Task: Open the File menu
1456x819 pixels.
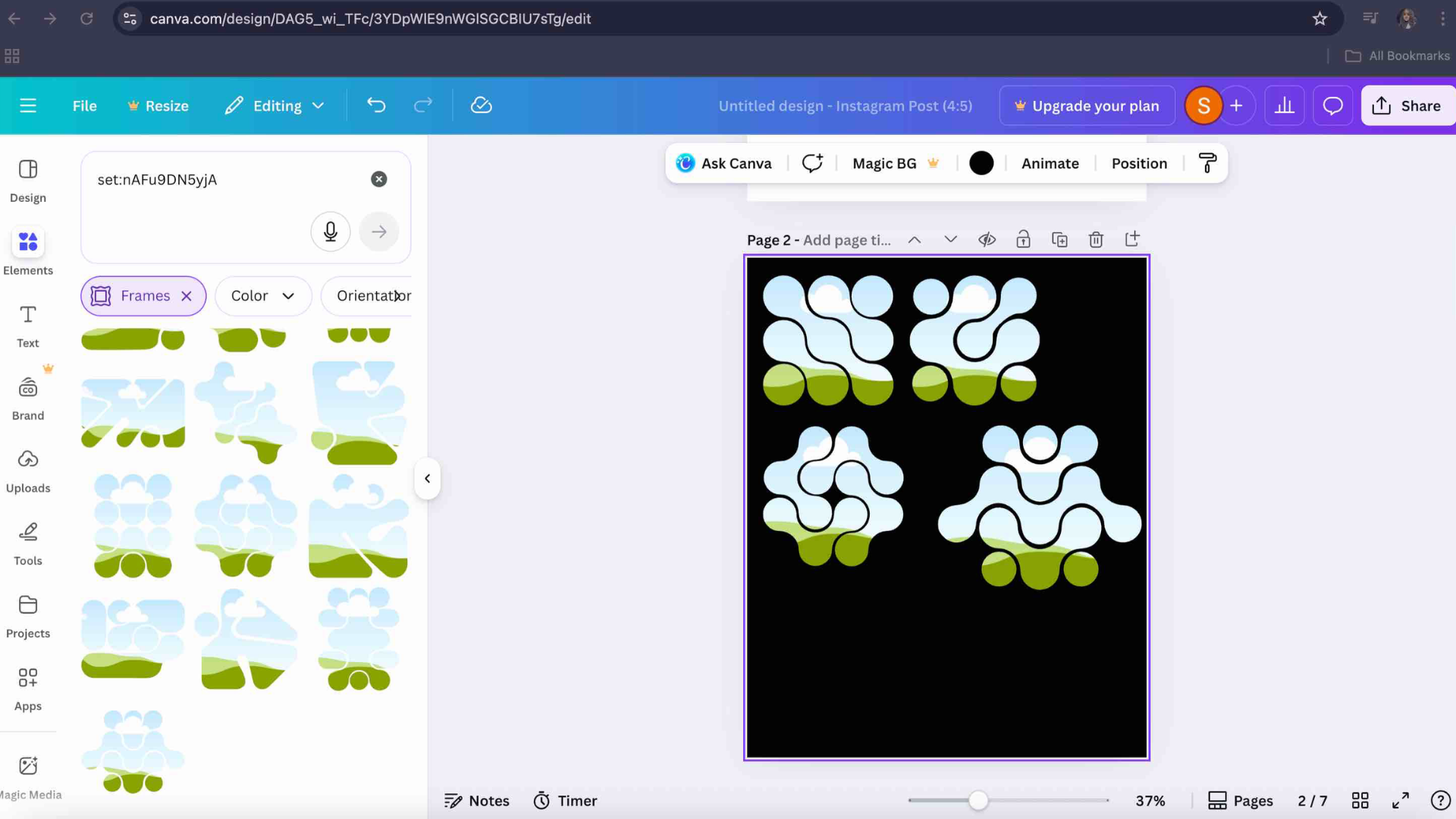Action: 84,105
